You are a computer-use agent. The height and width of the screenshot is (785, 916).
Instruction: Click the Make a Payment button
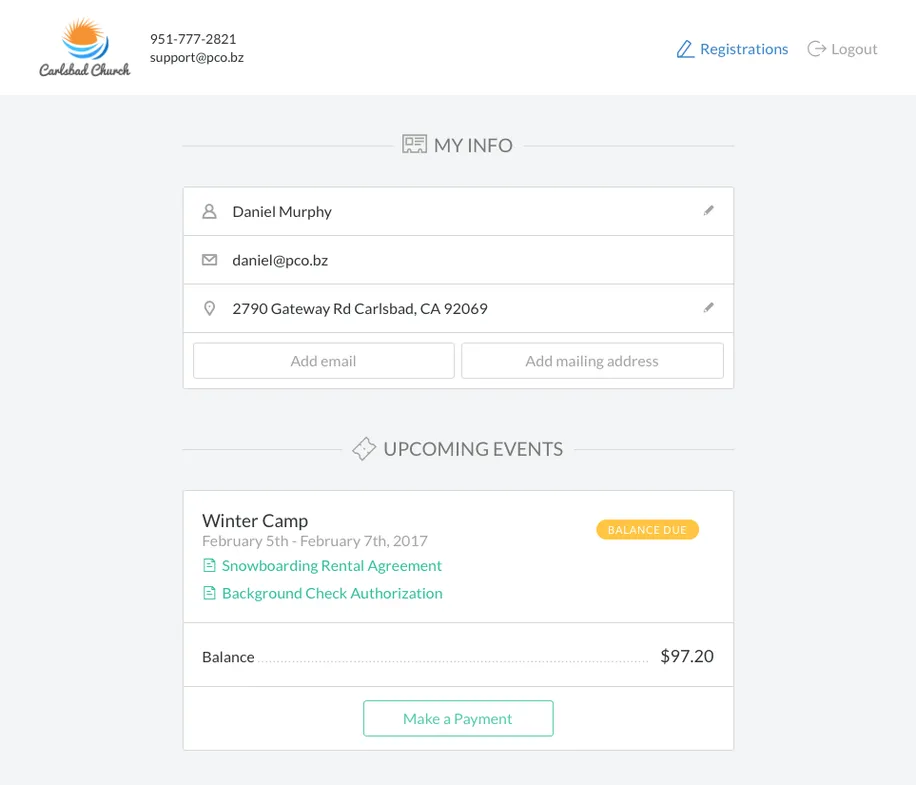[x=458, y=718]
